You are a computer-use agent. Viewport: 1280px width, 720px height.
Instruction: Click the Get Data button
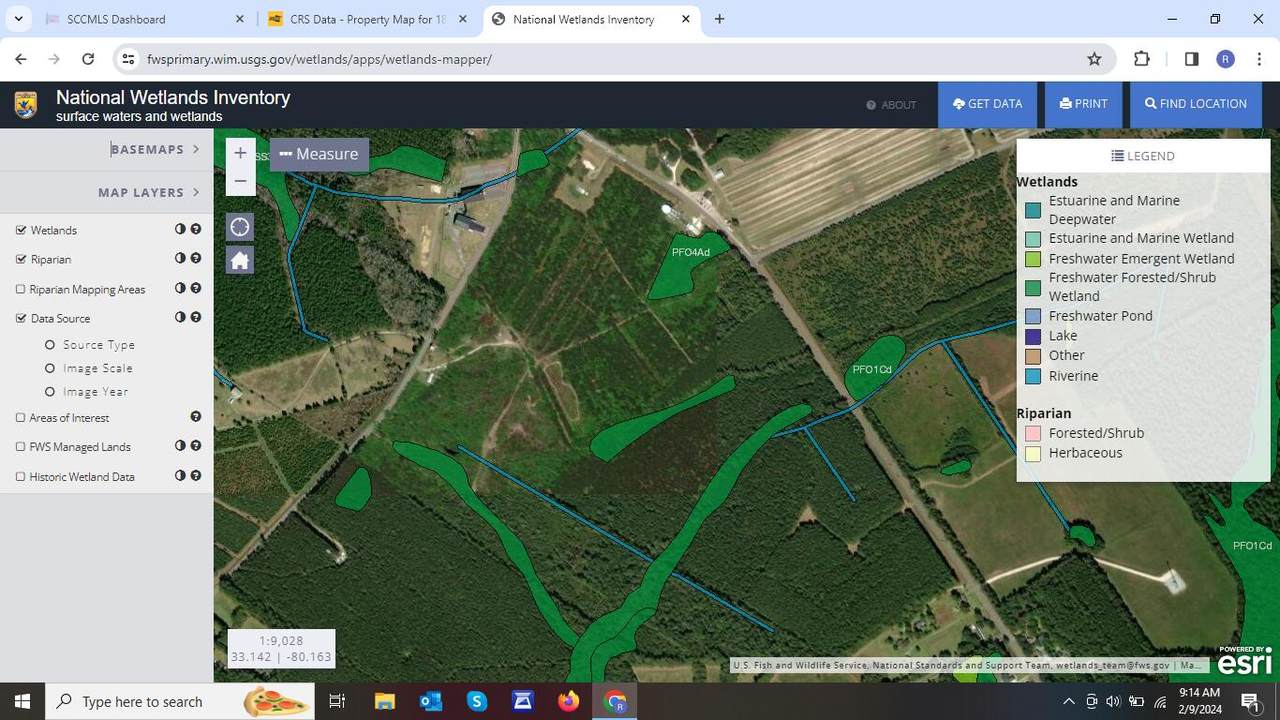pyautogui.click(x=987, y=104)
